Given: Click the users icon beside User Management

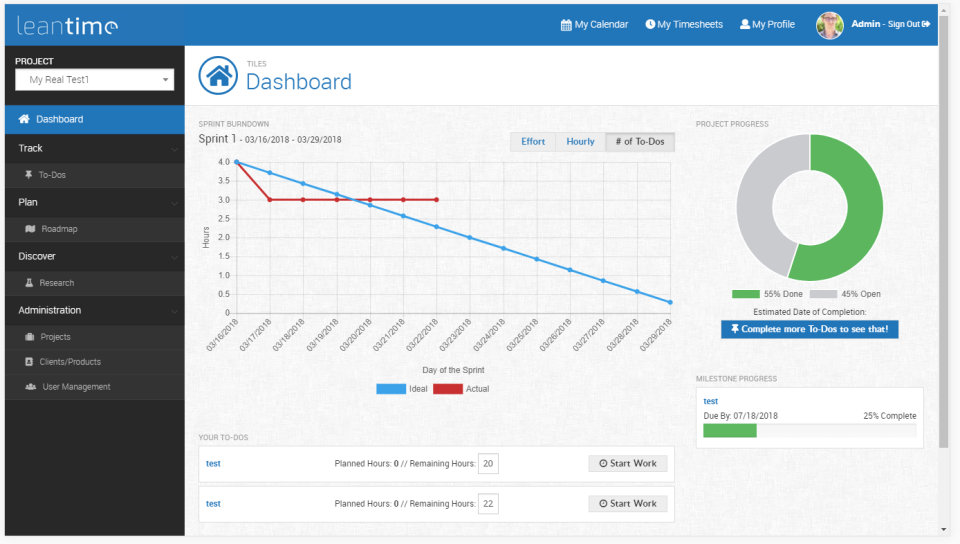Looking at the screenshot, I should (x=31, y=387).
